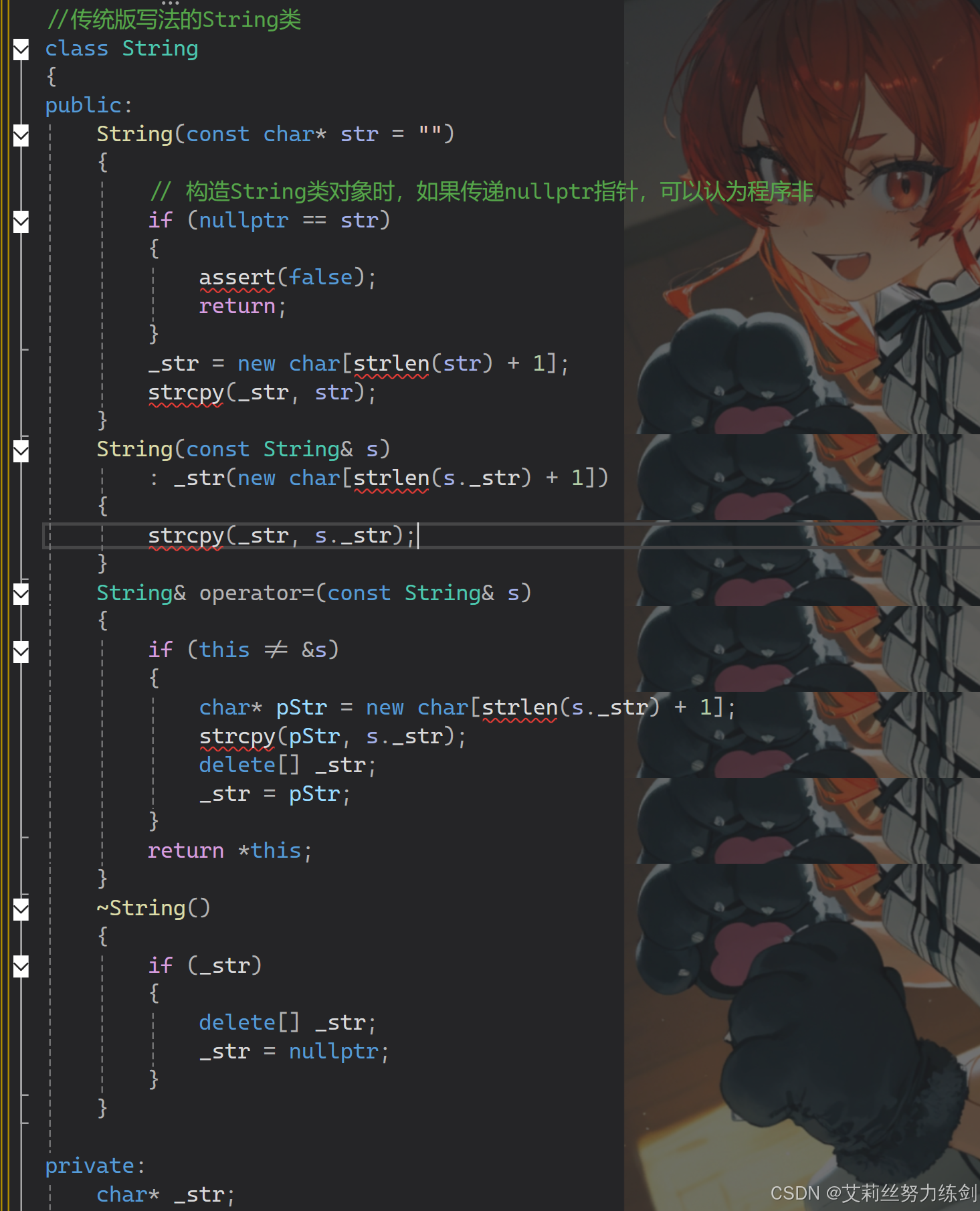Collapse the String(const String& s) copy constructor

21,451
